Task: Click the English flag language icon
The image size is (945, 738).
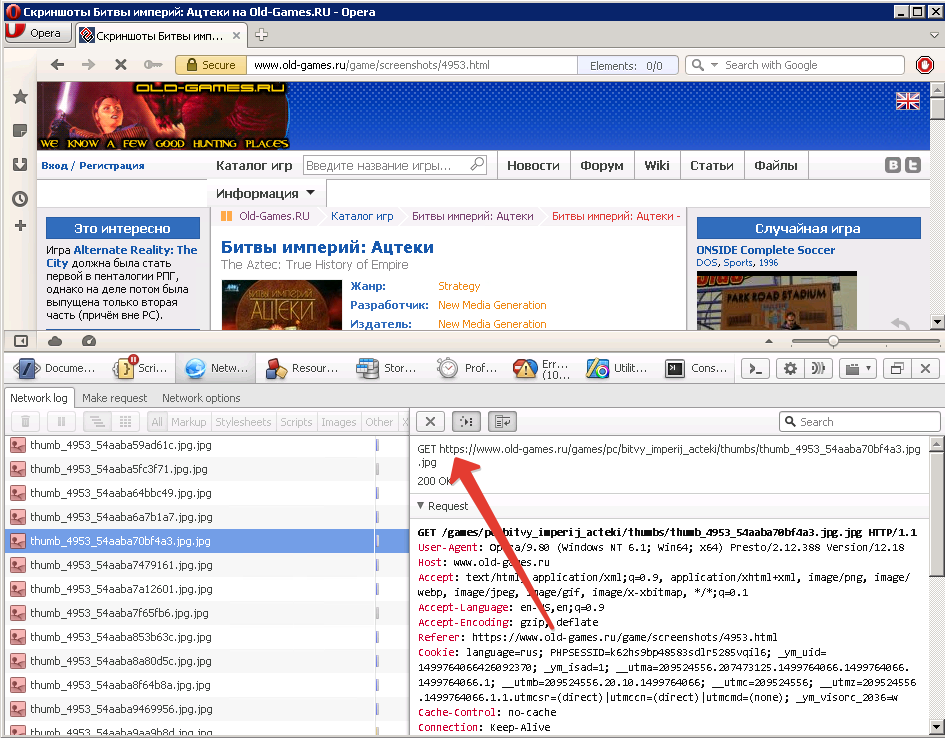Action: pyautogui.click(x=907, y=100)
